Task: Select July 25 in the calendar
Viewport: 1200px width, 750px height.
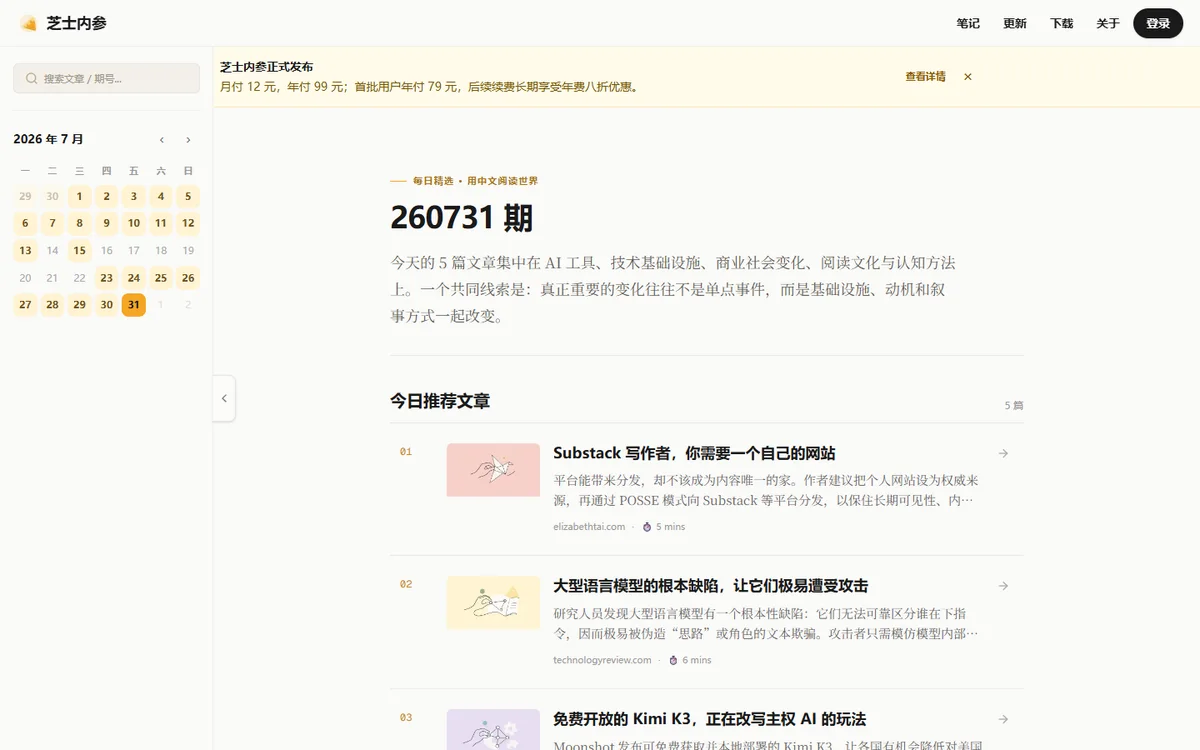Action: click(161, 278)
